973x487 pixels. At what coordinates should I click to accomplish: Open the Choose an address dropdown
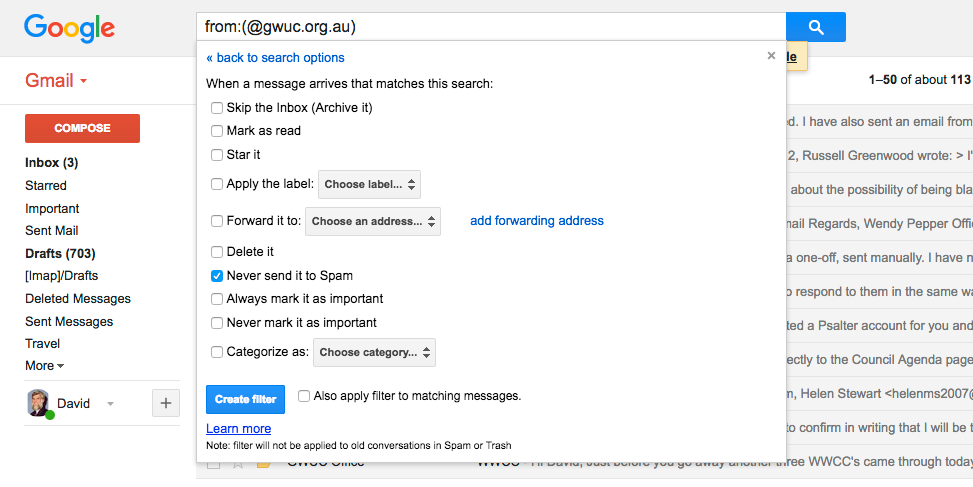(373, 221)
